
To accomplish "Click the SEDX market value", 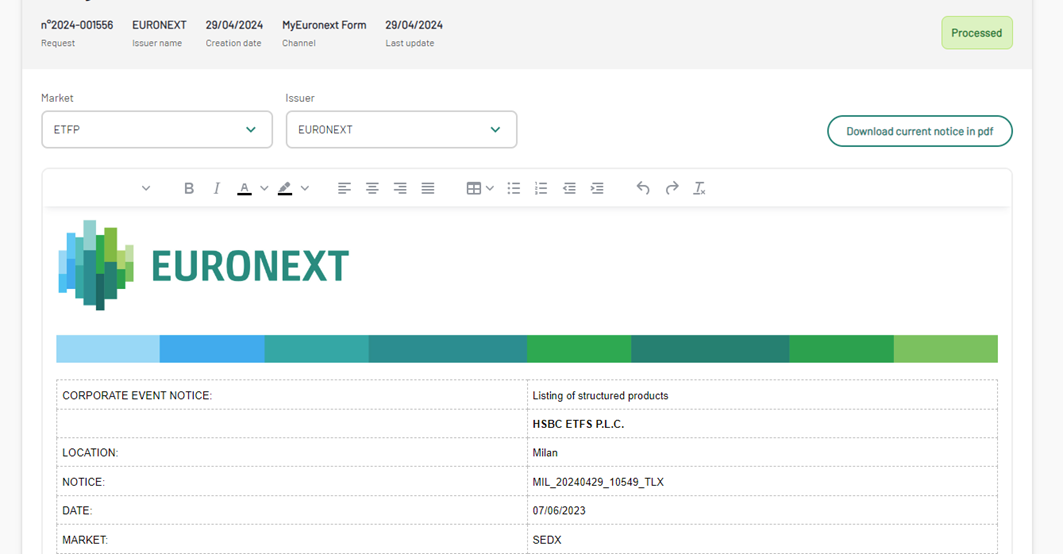I will tap(546, 540).
